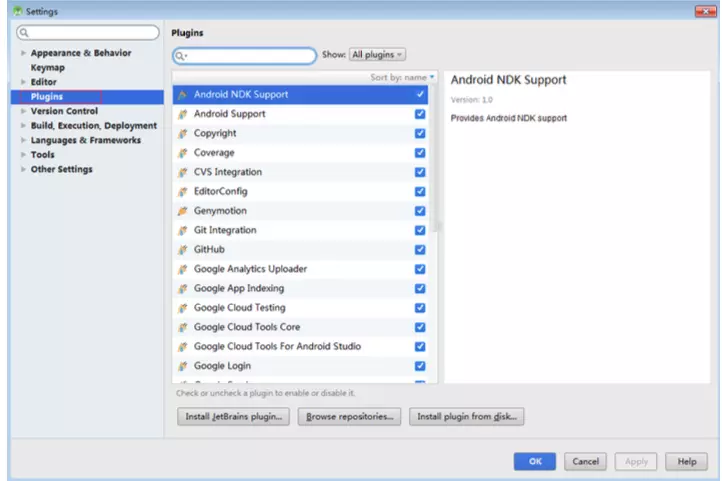Open the Tools settings category

coord(42,155)
